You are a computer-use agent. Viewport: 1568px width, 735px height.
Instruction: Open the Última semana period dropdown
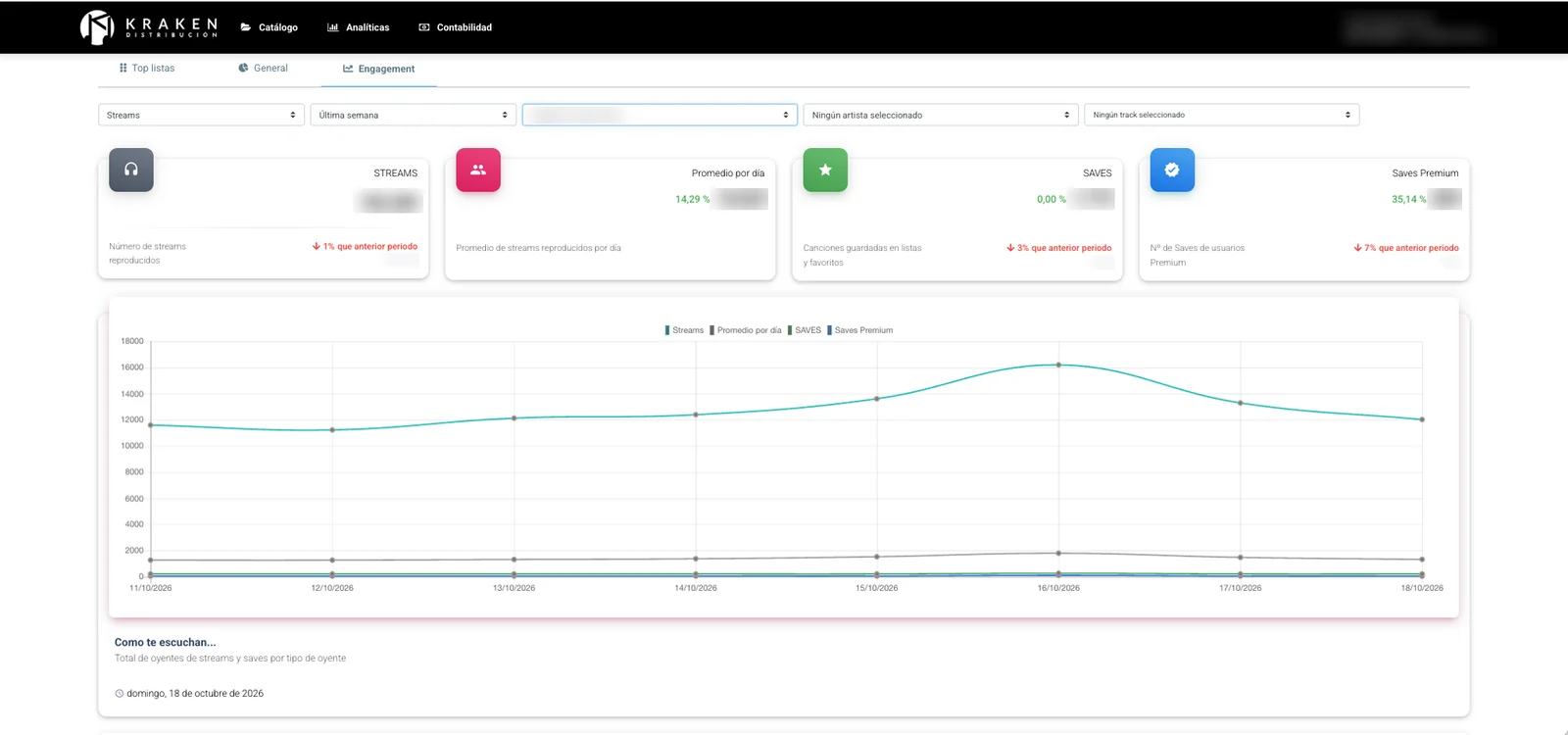pyautogui.click(x=414, y=115)
